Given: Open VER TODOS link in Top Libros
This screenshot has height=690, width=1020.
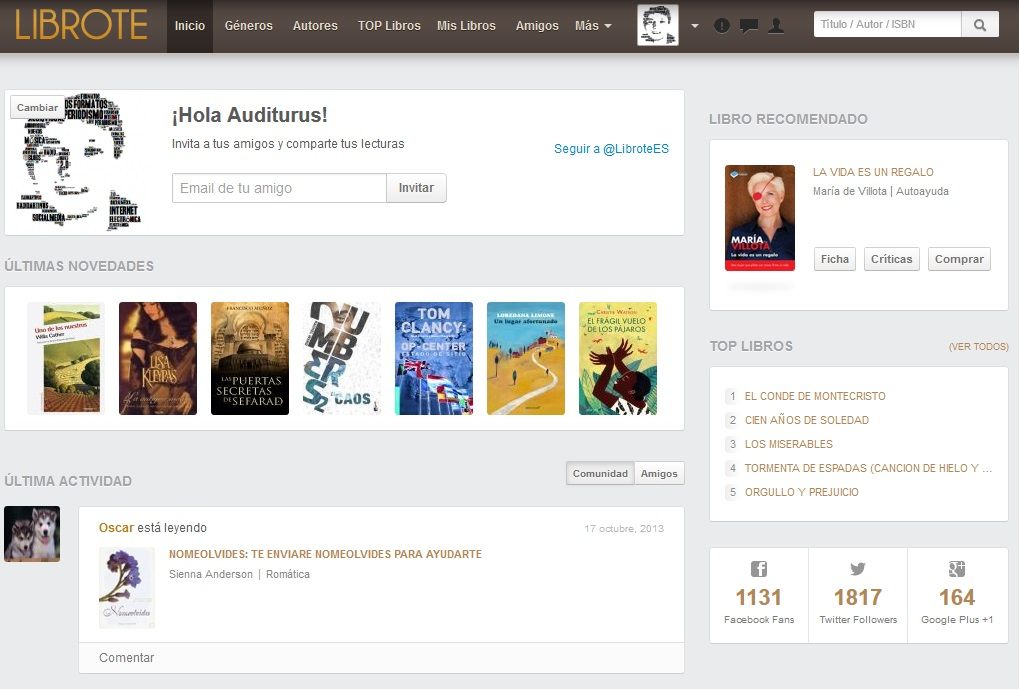Looking at the screenshot, I should [x=978, y=347].
